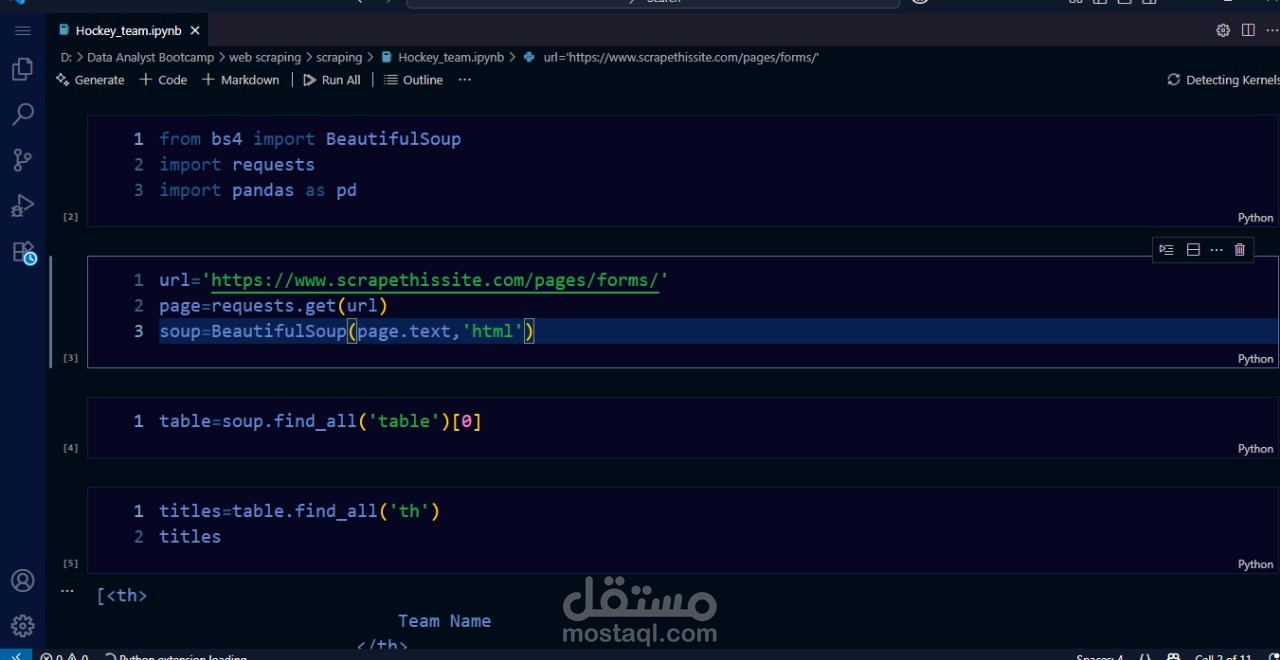Screen dimensions: 1280x660
Task: Click execution count [5] label
Action: coord(70,563)
